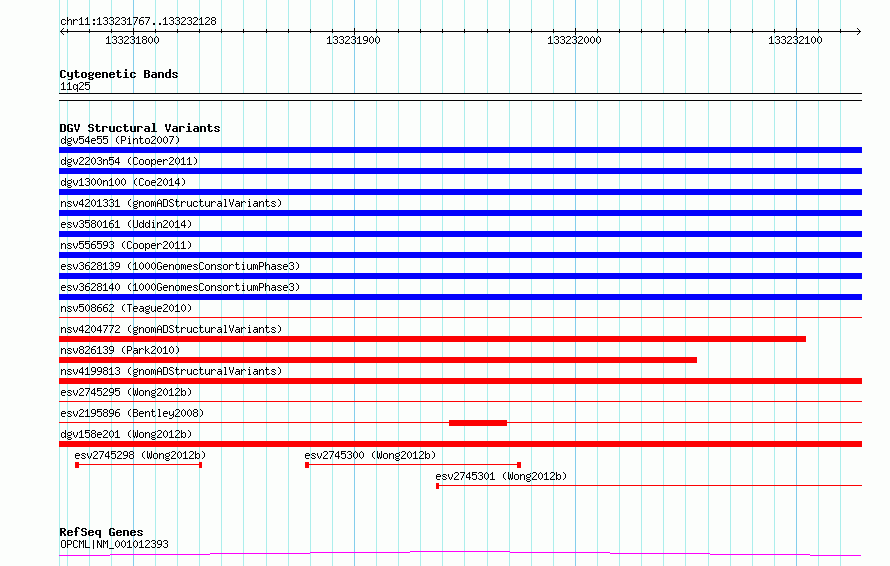
Task: Click the nsv556593 (Cooper2011) label
Action: [126, 245]
